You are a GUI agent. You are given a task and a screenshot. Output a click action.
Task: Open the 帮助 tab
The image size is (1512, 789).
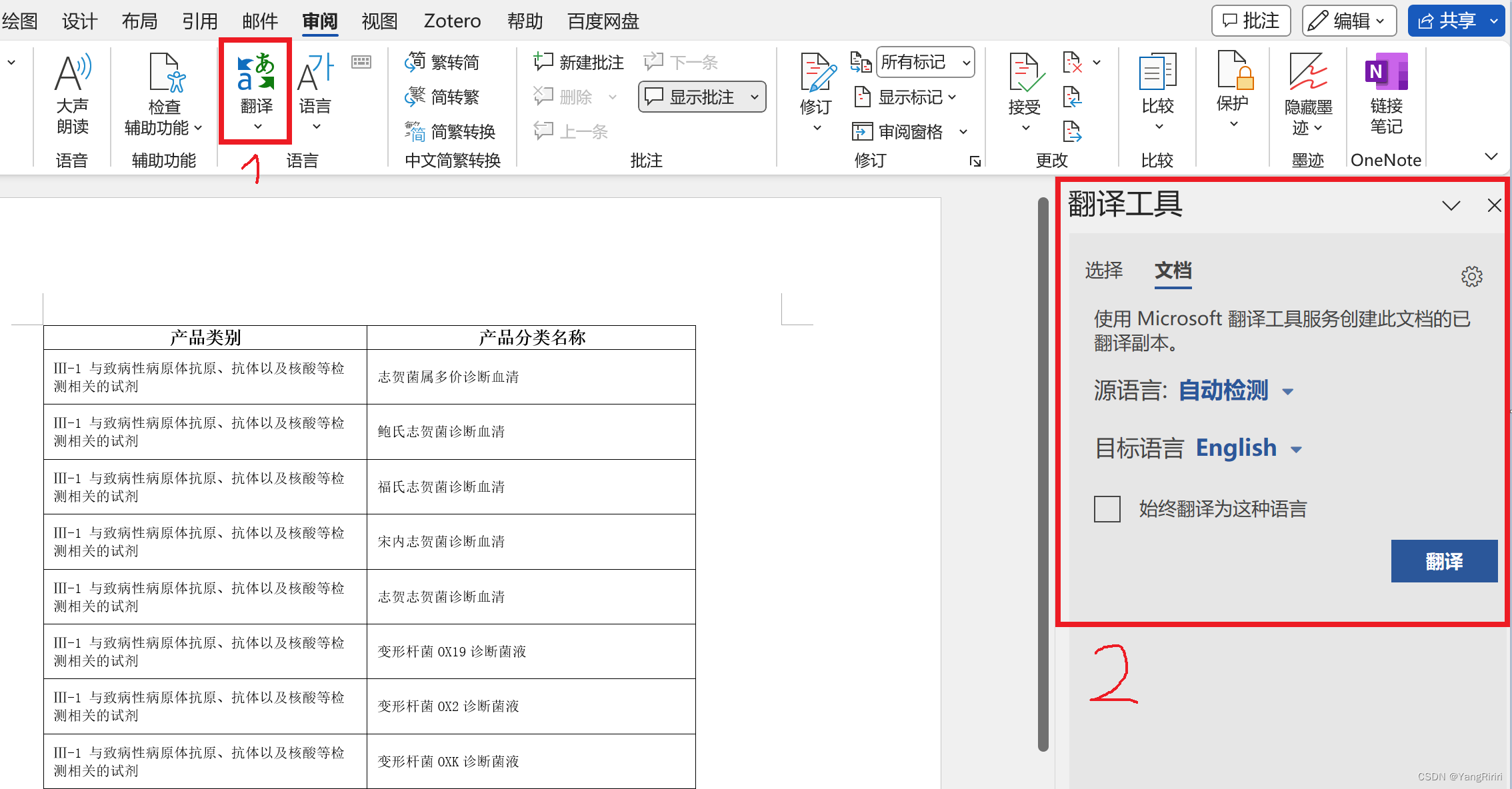click(525, 21)
